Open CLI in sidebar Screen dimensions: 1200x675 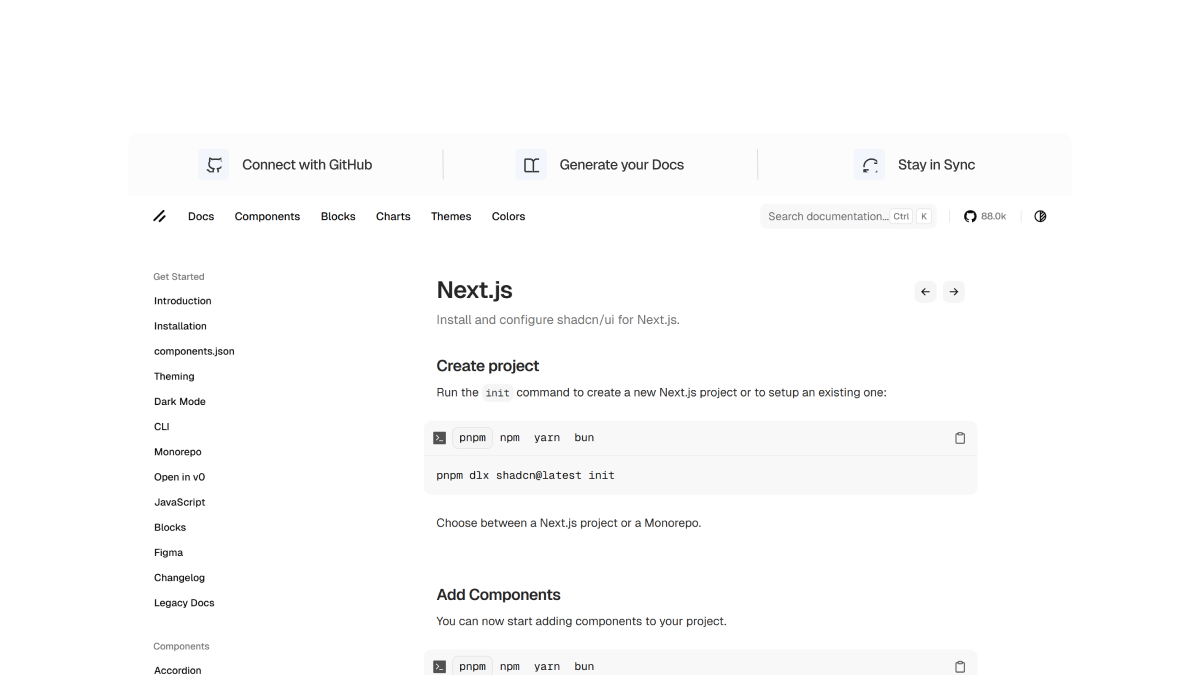click(162, 427)
